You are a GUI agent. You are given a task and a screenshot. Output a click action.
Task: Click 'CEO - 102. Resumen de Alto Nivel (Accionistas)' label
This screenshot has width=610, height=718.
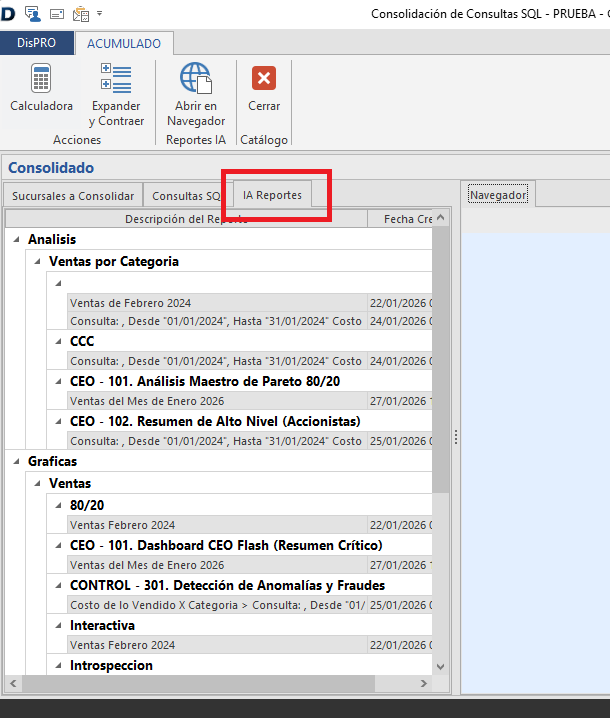pyautogui.click(x=215, y=421)
